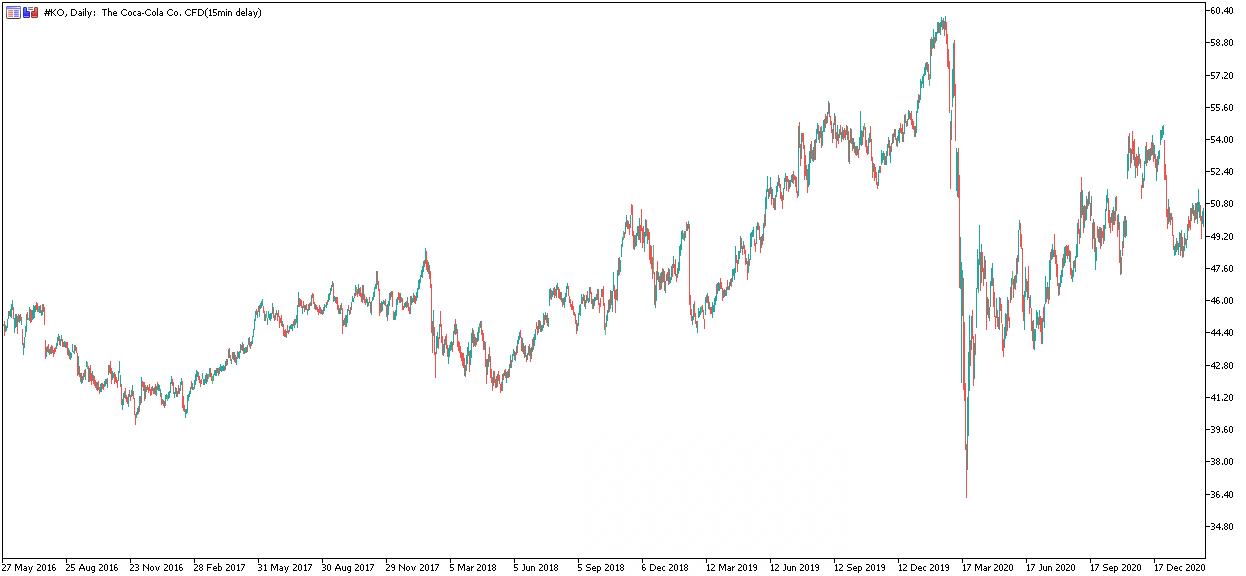Select the 23 Nov 2016 date label
Viewport: 1246px width, 576px height.
[156, 567]
